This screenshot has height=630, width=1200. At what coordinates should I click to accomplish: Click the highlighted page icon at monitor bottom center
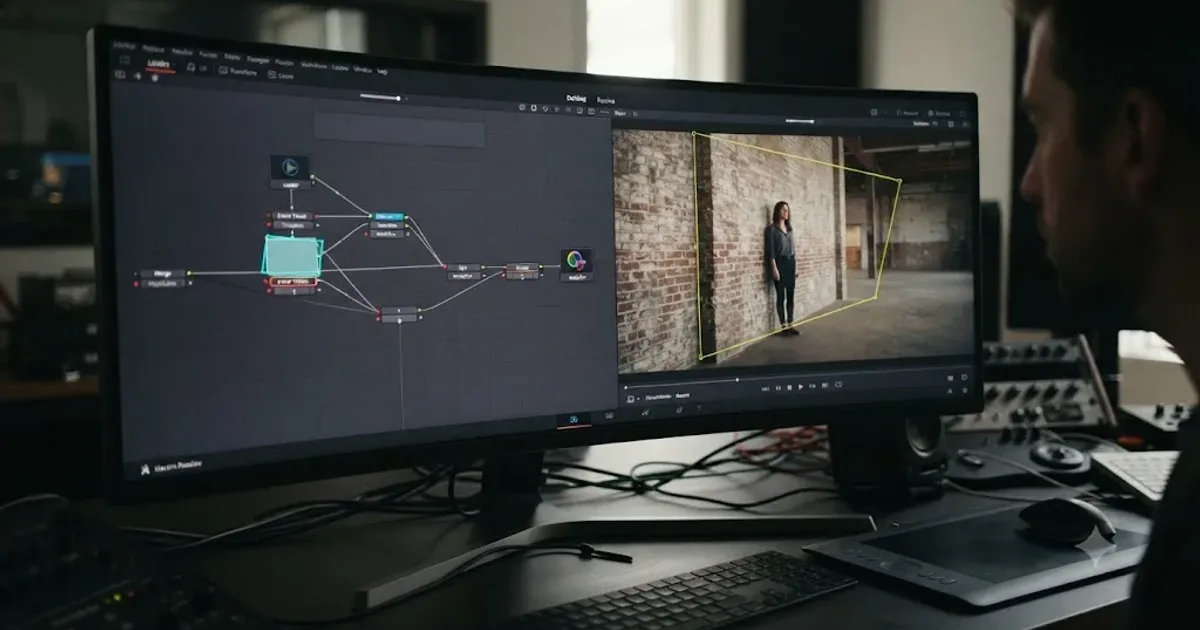click(x=573, y=419)
